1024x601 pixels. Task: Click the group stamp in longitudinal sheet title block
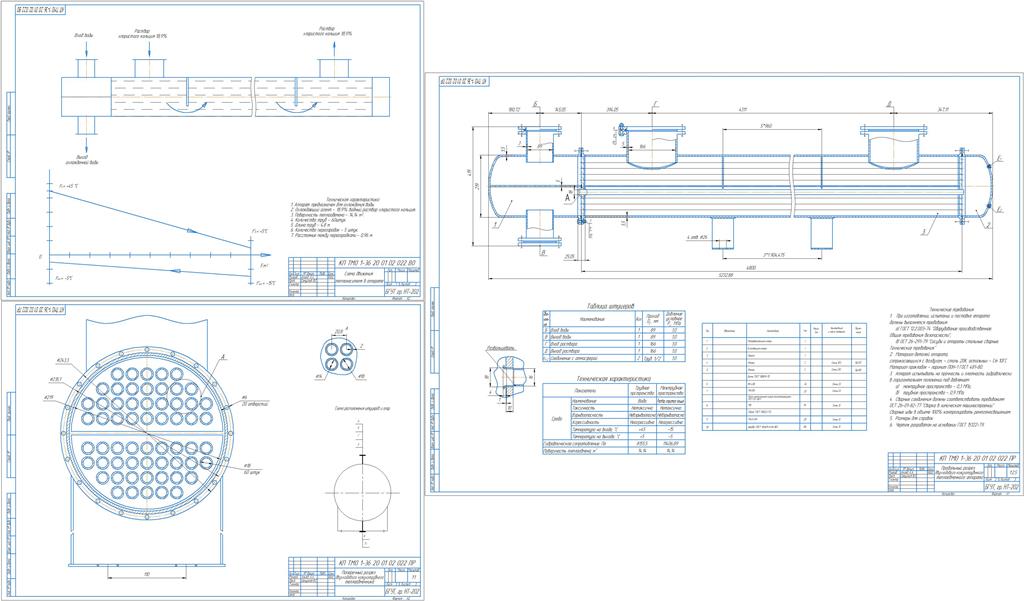point(1002,487)
